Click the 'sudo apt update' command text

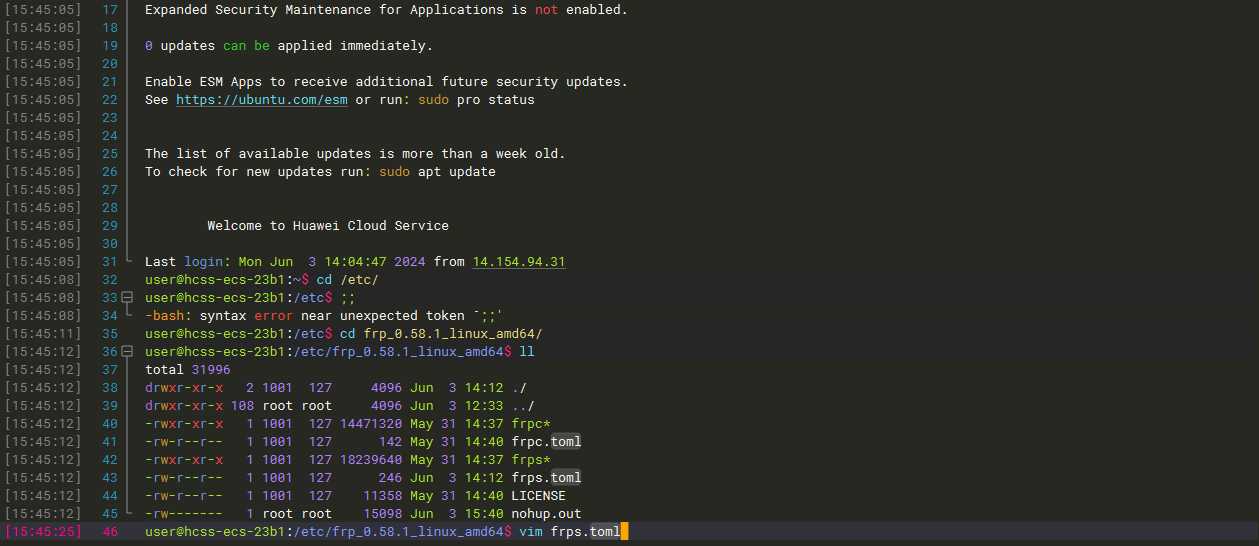coord(437,172)
